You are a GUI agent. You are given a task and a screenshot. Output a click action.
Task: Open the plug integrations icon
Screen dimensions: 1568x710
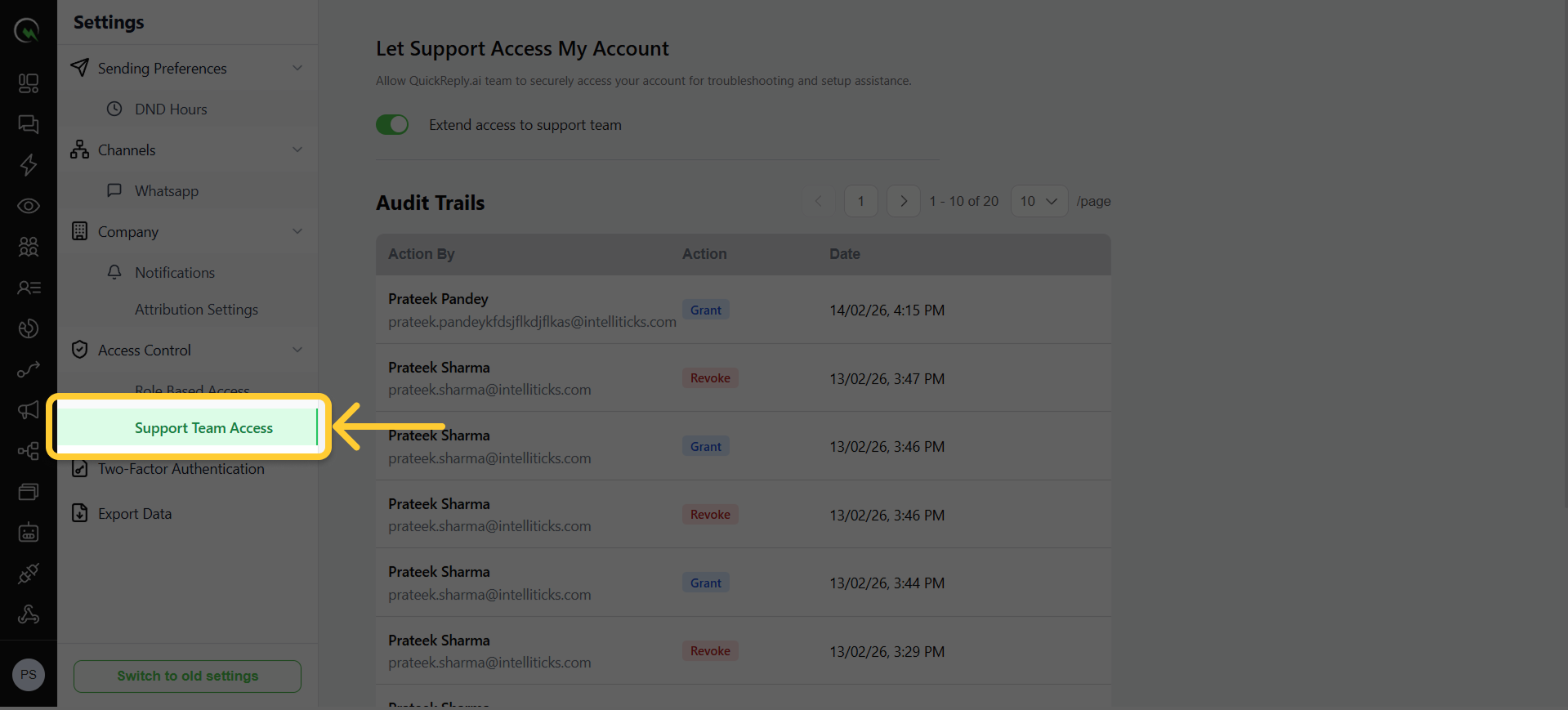coord(29,574)
